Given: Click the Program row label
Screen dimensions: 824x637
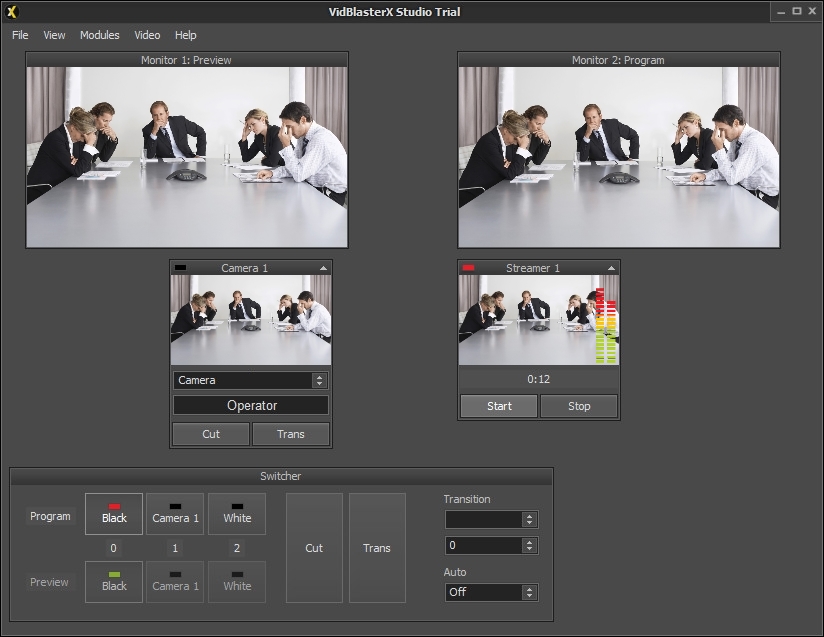Looking at the screenshot, I should [x=50, y=516].
